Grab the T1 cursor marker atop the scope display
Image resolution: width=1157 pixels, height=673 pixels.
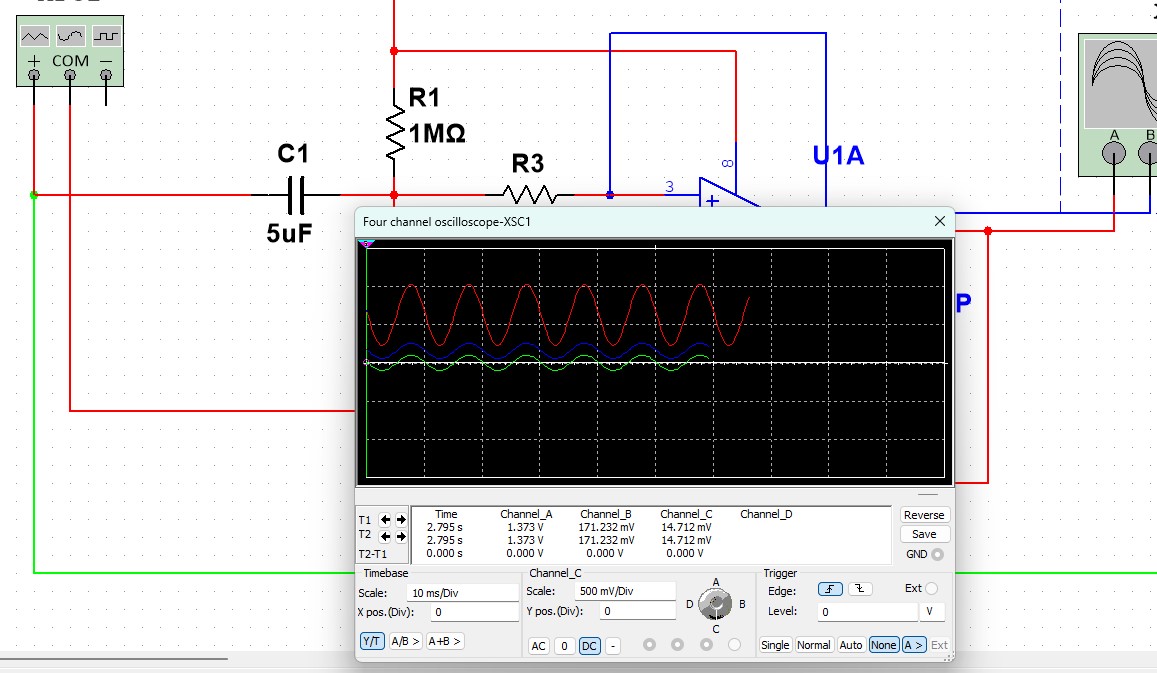(x=366, y=244)
